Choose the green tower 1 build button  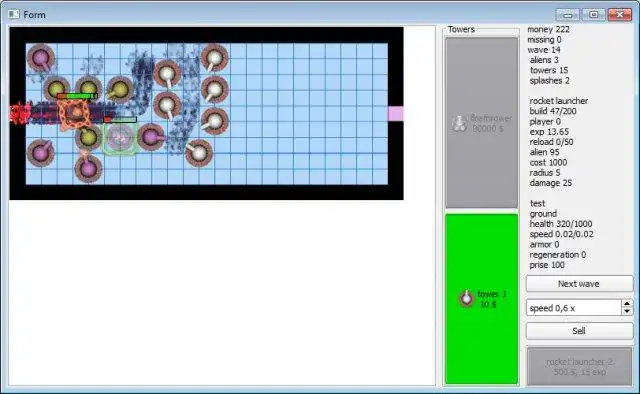click(482, 299)
